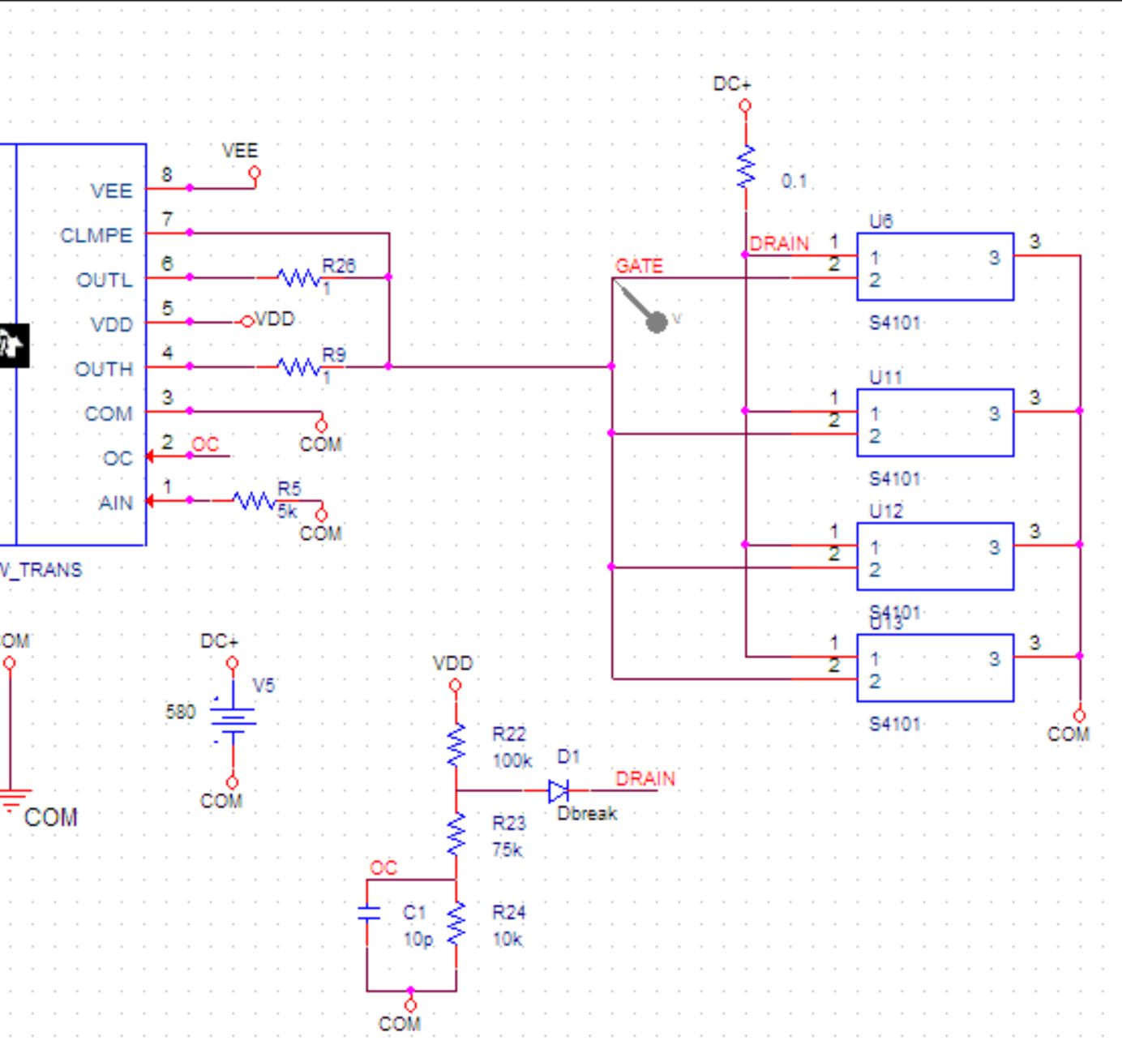Click the S4101 label under U13
This screenshot has height=1049, width=1148.
pos(895,724)
